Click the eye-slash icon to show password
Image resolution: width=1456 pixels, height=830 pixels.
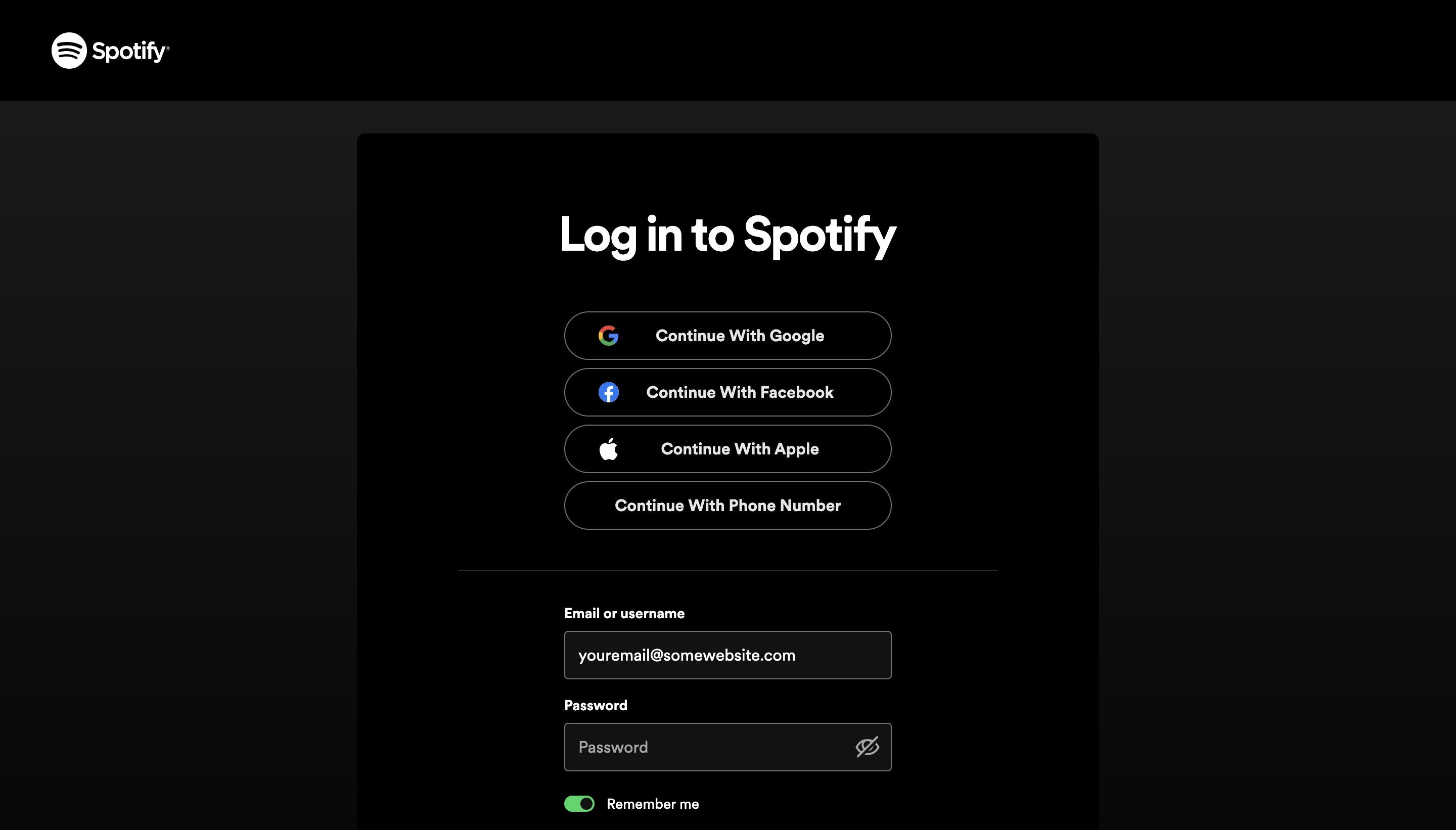[x=866, y=747]
